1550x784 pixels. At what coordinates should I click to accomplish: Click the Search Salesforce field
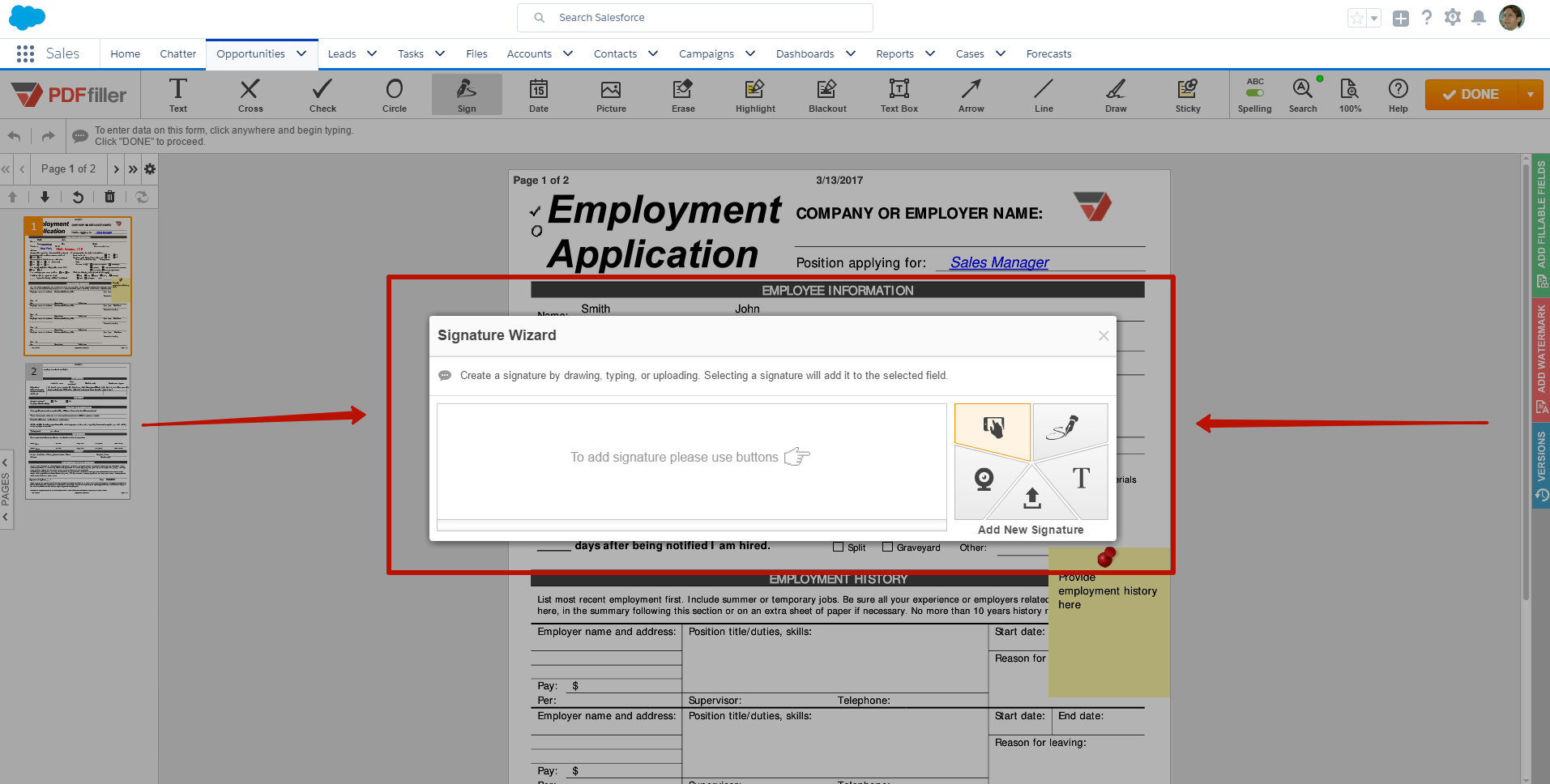(x=694, y=18)
